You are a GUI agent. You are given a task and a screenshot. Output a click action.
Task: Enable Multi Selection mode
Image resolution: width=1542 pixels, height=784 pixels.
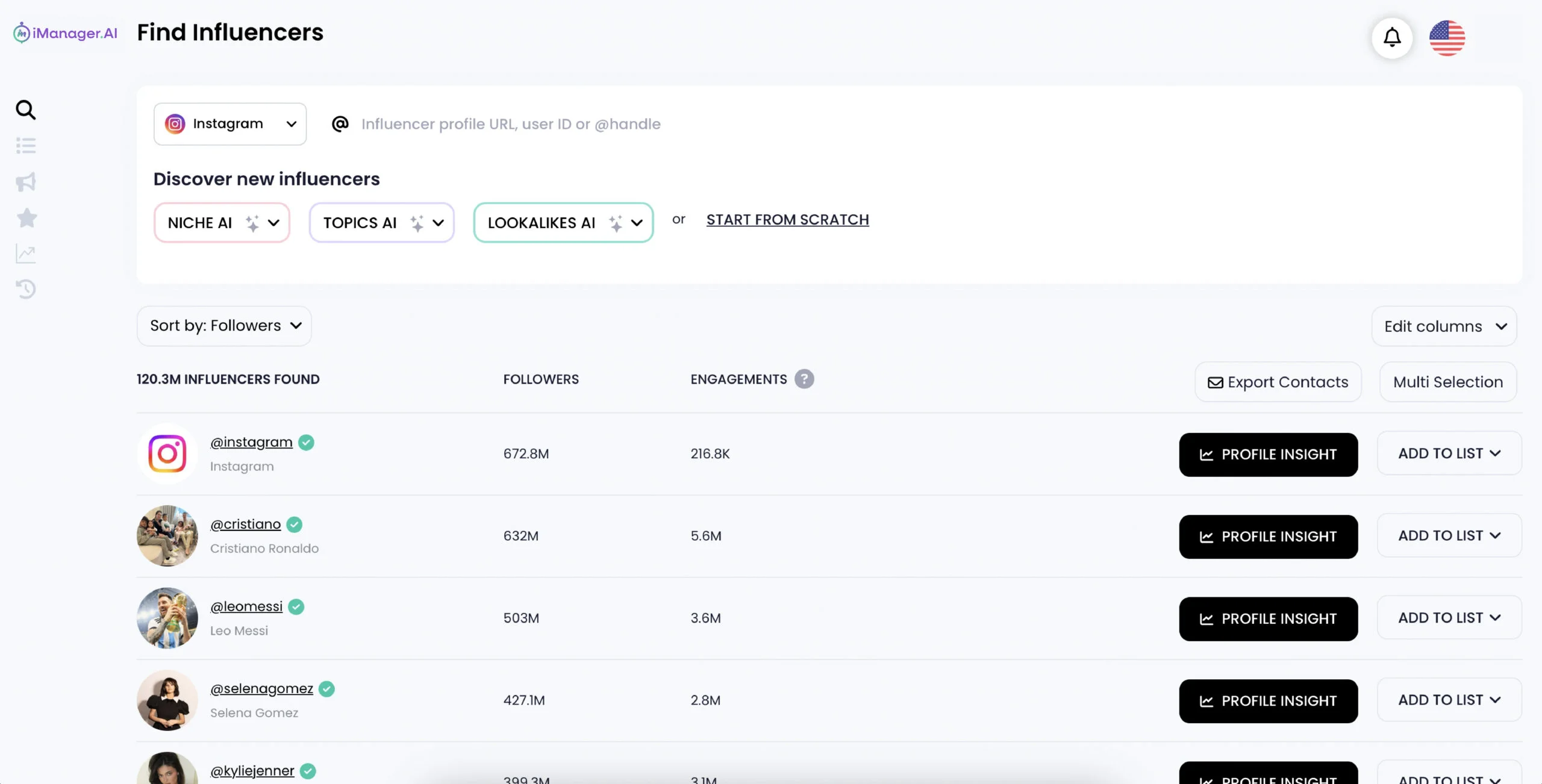click(x=1447, y=382)
